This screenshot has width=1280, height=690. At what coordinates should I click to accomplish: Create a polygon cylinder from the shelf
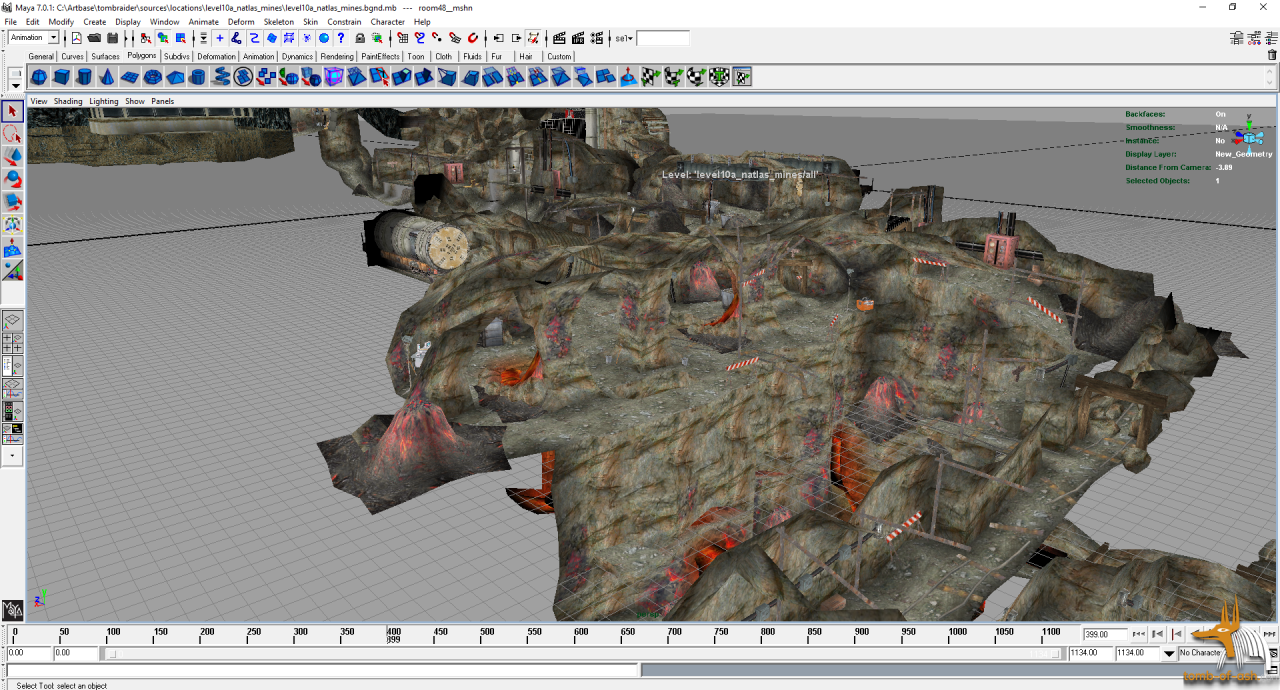click(x=85, y=77)
